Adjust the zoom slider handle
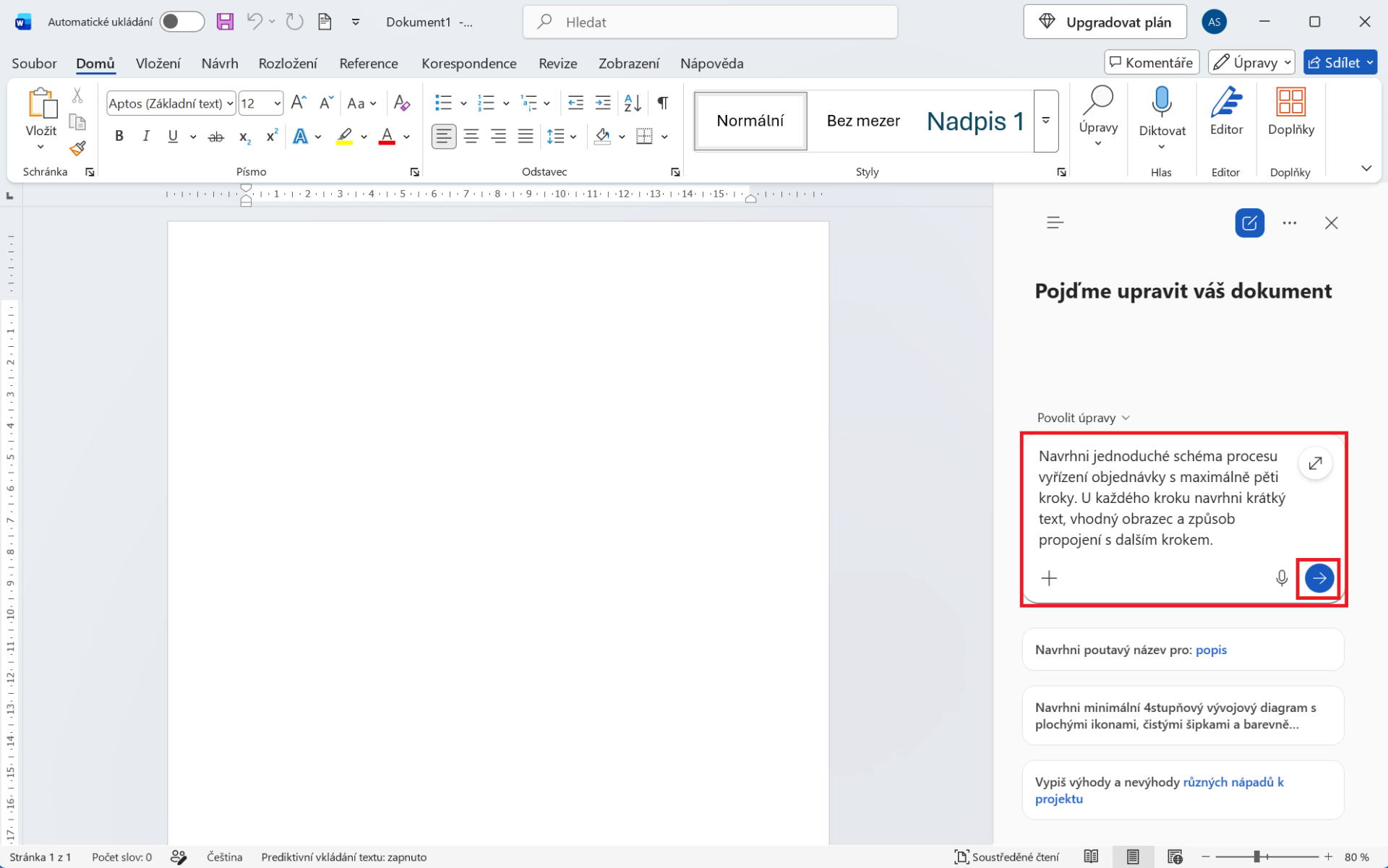This screenshot has height=868, width=1388. click(x=1257, y=856)
